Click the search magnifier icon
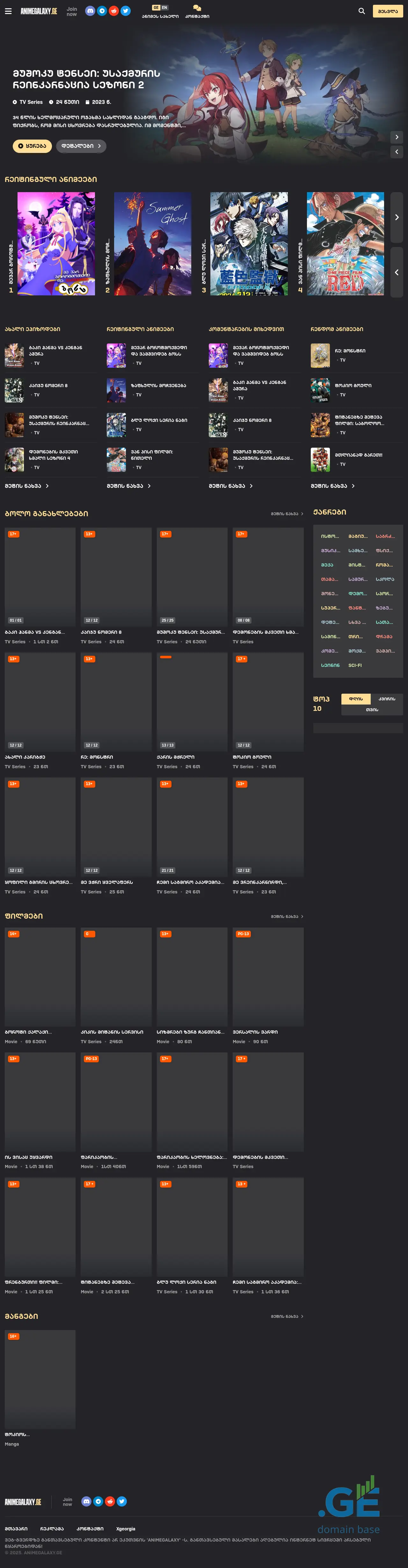The image size is (408, 1568). click(x=362, y=11)
